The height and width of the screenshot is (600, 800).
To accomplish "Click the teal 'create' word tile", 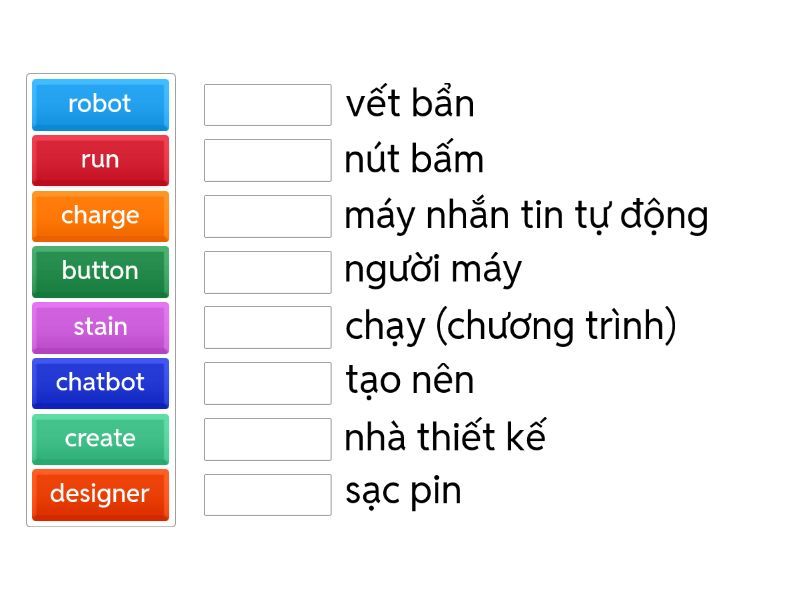I will 100,438.
